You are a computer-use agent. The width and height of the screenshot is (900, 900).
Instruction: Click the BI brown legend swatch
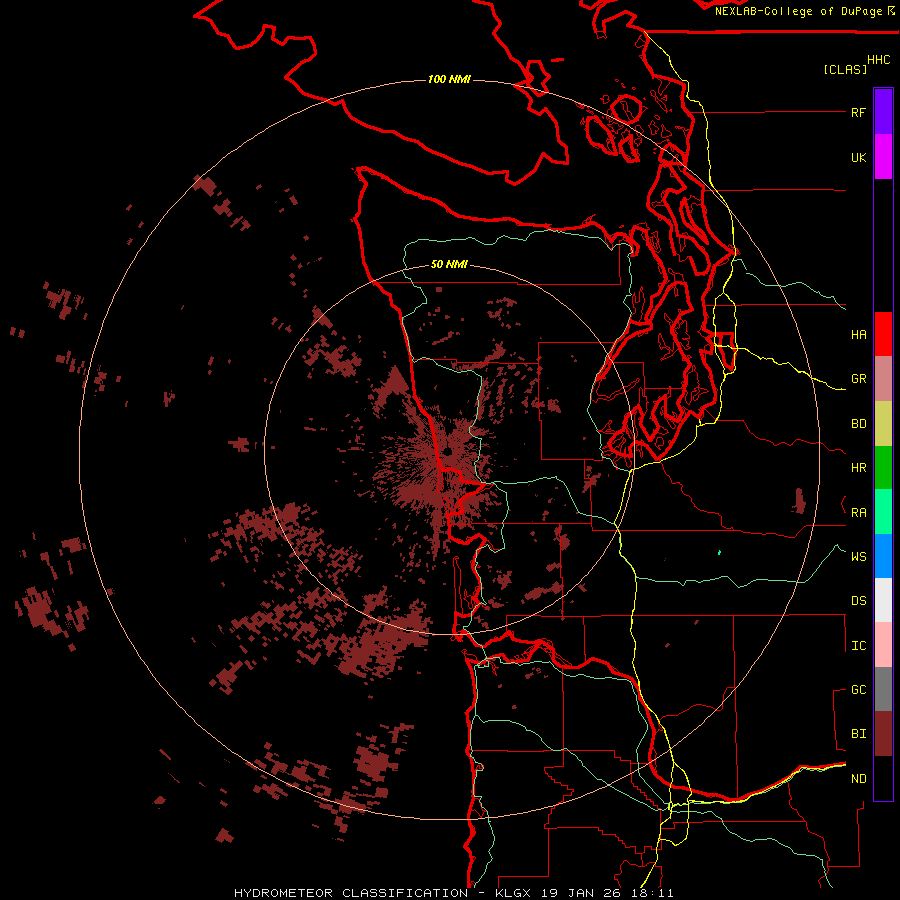(x=883, y=734)
